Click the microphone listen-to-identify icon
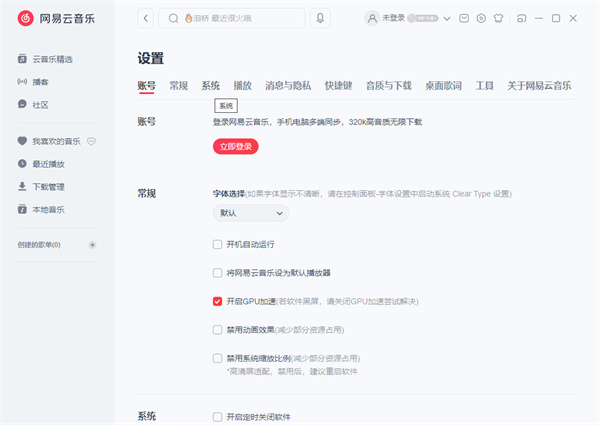Screen dimensions: 600x425 tap(320, 18)
